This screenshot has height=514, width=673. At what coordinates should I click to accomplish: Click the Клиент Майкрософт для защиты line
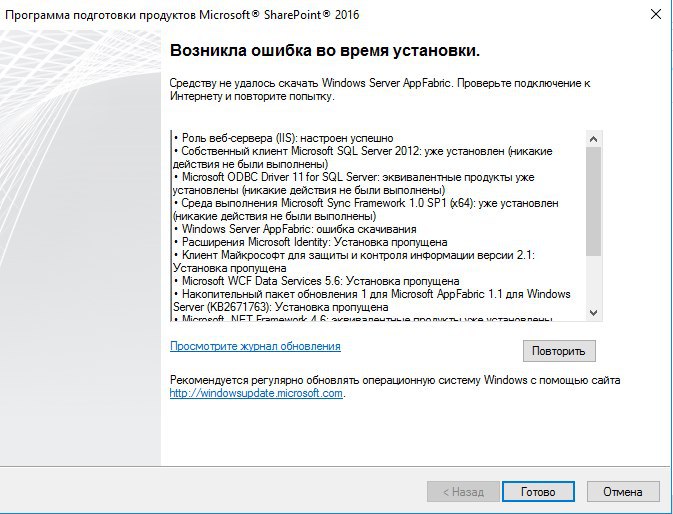[x=354, y=261]
